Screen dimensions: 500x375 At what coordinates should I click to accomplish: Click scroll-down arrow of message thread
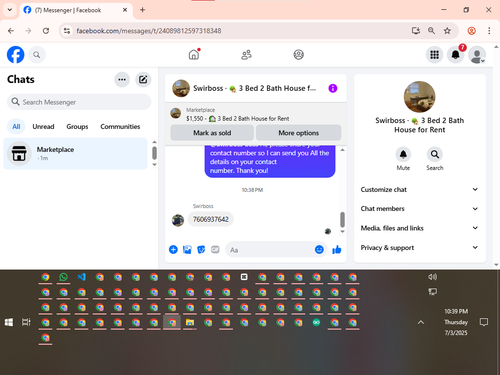coord(342,231)
